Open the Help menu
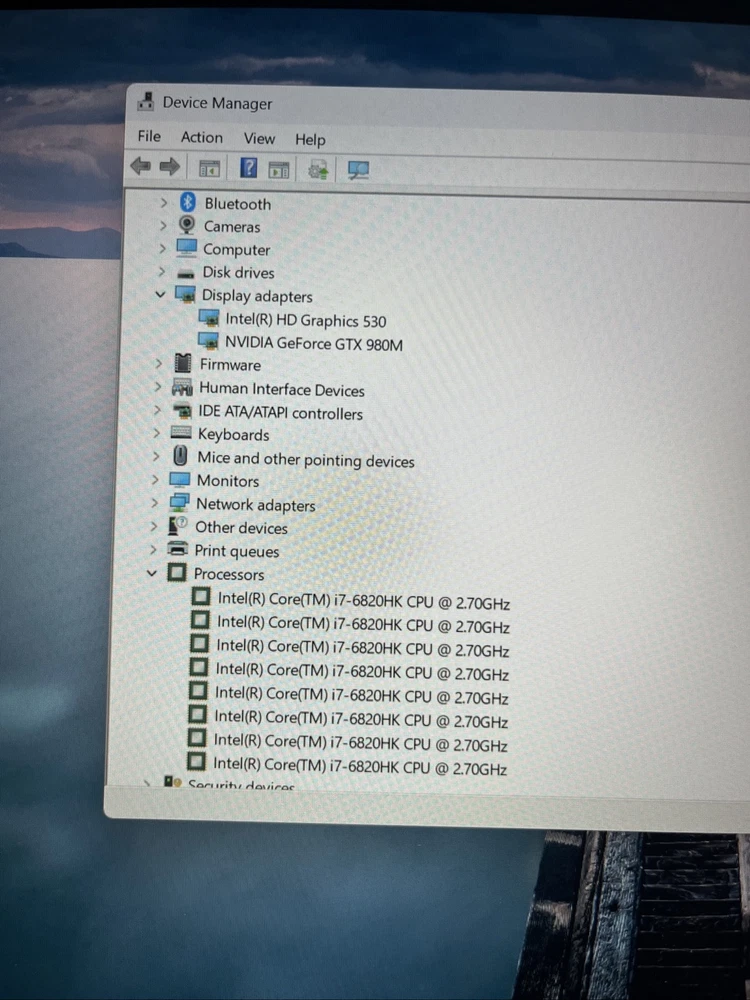This screenshot has width=750, height=1000. pyautogui.click(x=310, y=140)
